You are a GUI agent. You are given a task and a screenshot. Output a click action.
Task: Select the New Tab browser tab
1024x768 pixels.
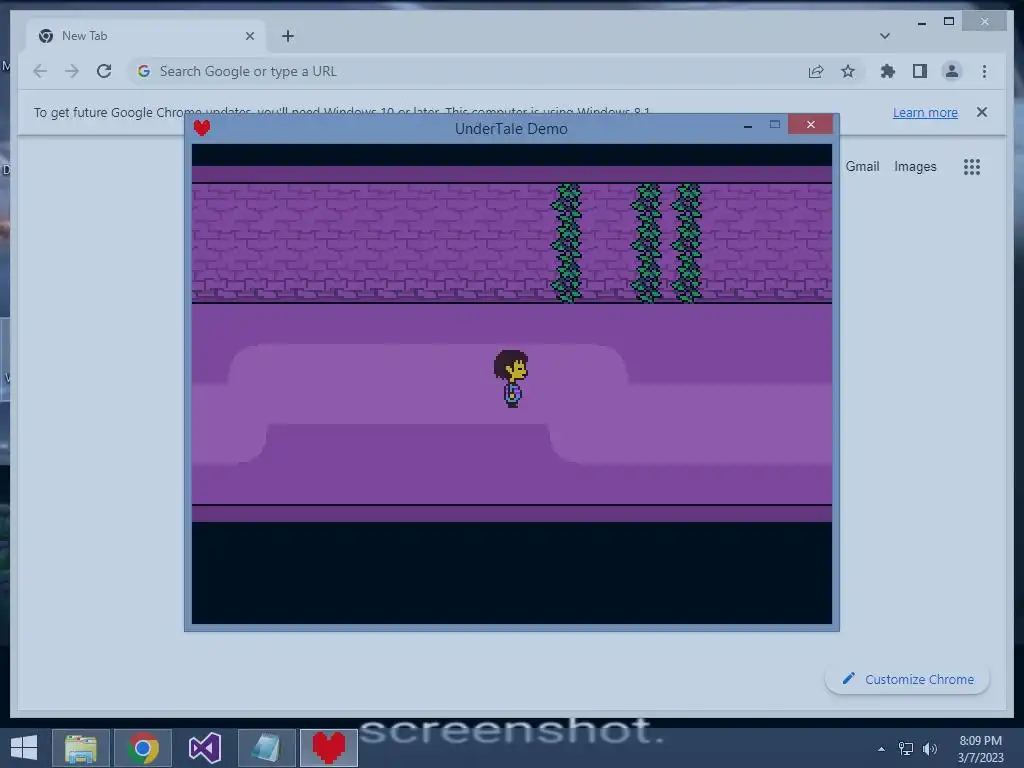click(146, 36)
